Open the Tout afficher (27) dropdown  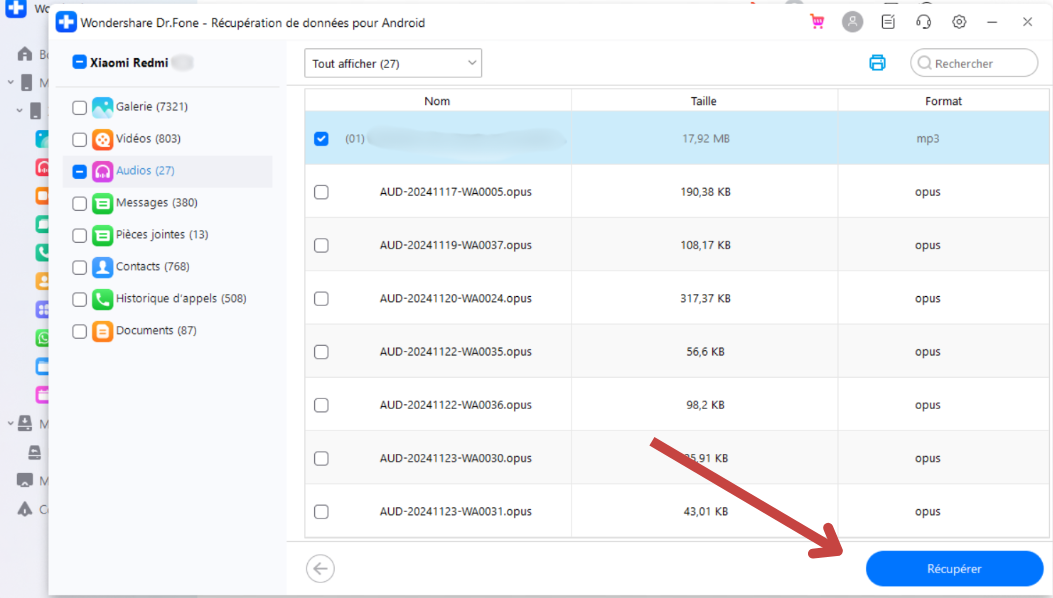tap(393, 63)
